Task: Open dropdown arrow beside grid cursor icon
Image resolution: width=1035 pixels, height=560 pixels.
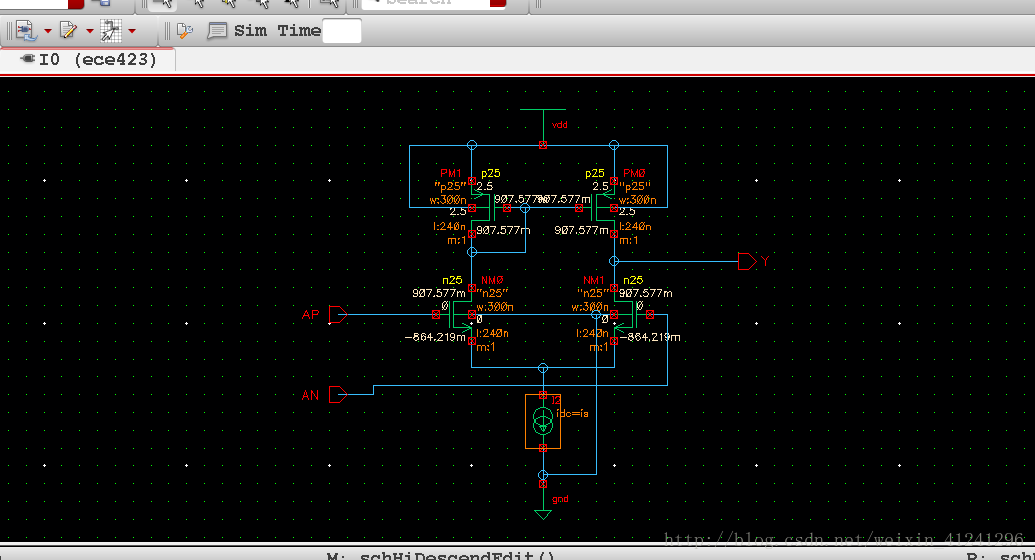Action: (132, 31)
